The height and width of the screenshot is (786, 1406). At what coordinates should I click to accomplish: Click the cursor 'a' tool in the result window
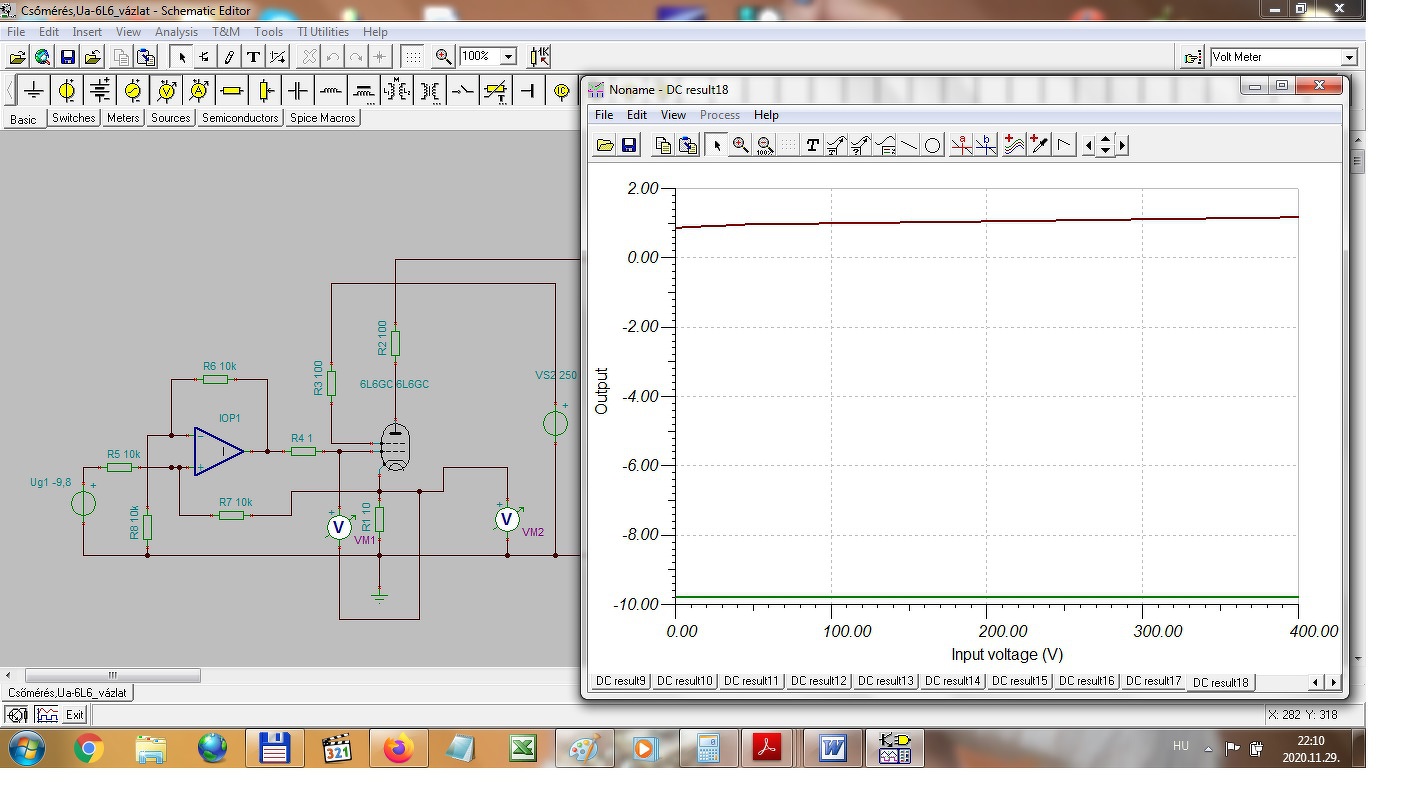pos(961,145)
